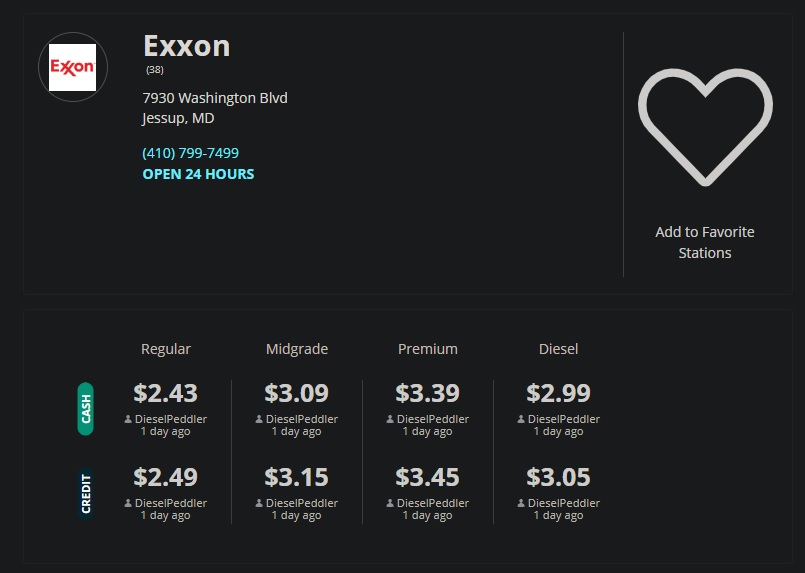Call the (410) 799-7499 phone link
805x573 pixels.
point(190,152)
